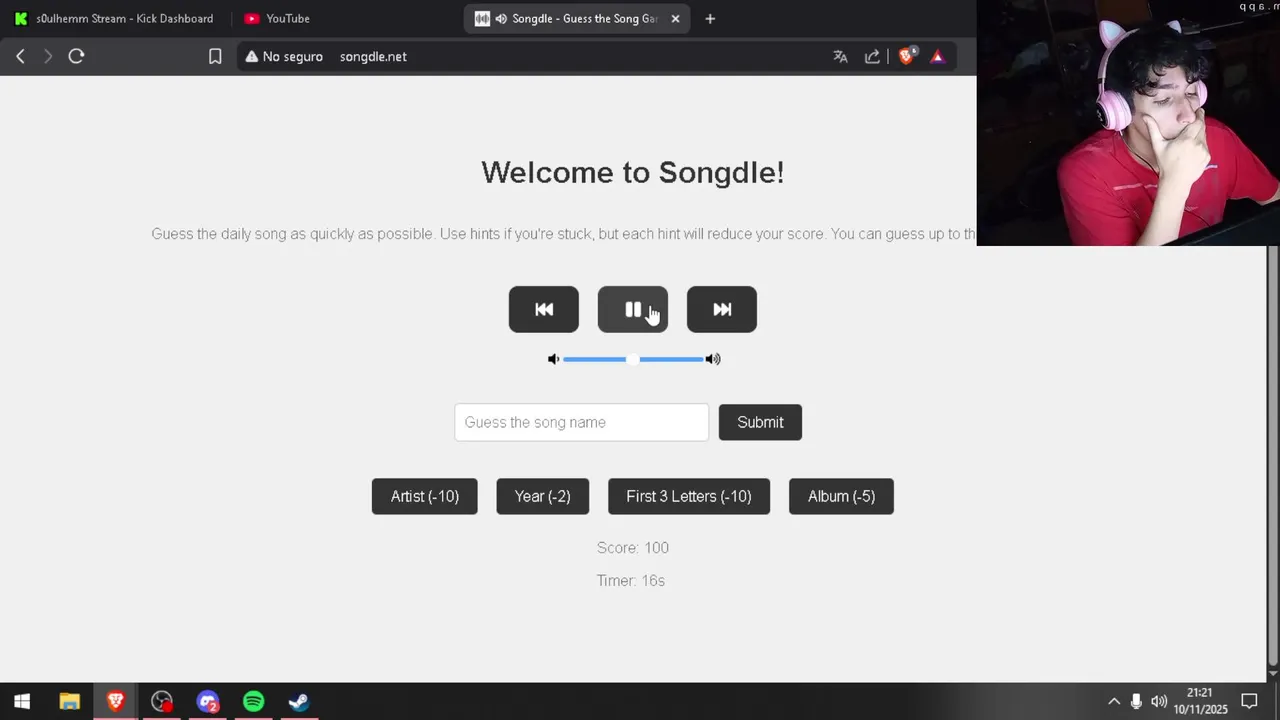
Task: Reveal the Artist hint (-10)
Action: (x=425, y=496)
